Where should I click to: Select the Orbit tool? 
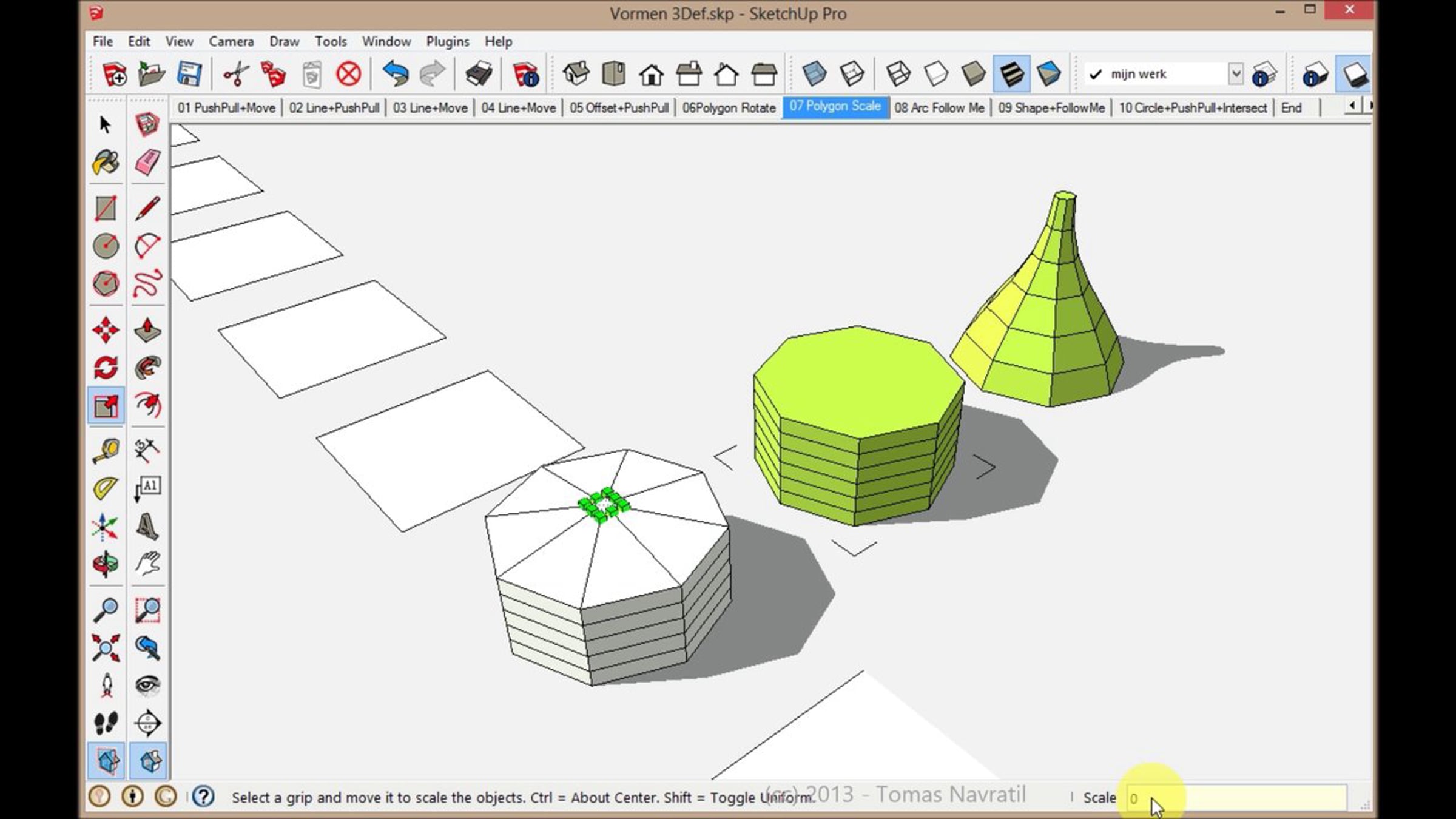click(106, 564)
